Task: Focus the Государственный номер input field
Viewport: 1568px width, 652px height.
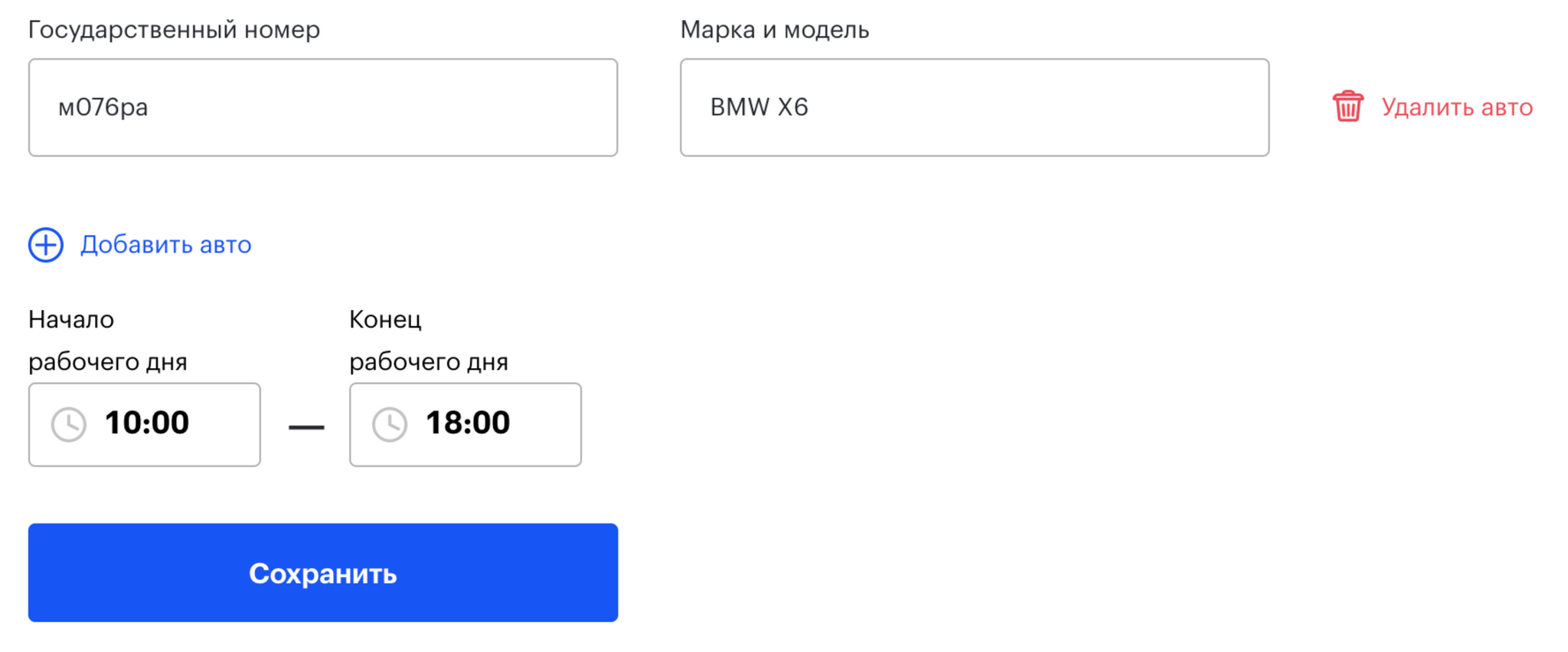Action: click(x=323, y=107)
